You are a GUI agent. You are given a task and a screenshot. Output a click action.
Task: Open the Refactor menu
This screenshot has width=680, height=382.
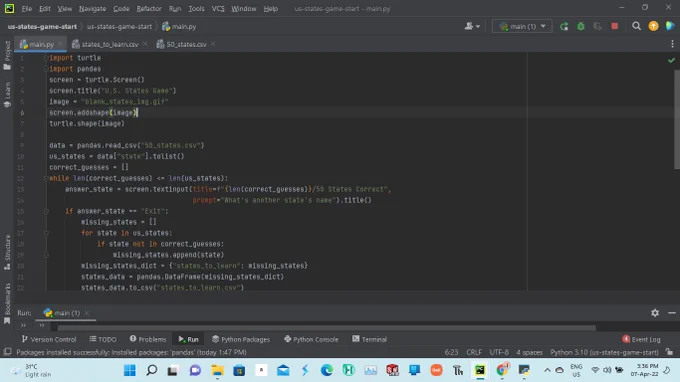tap(149, 9)
